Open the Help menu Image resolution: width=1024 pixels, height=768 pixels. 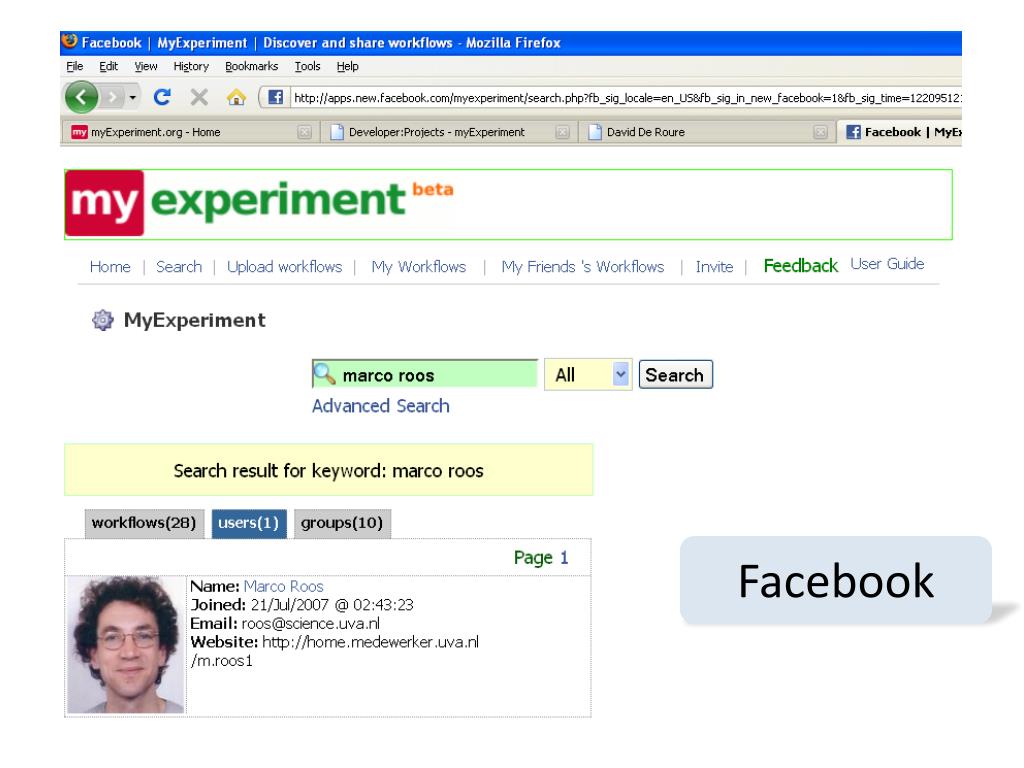point(347,67)
